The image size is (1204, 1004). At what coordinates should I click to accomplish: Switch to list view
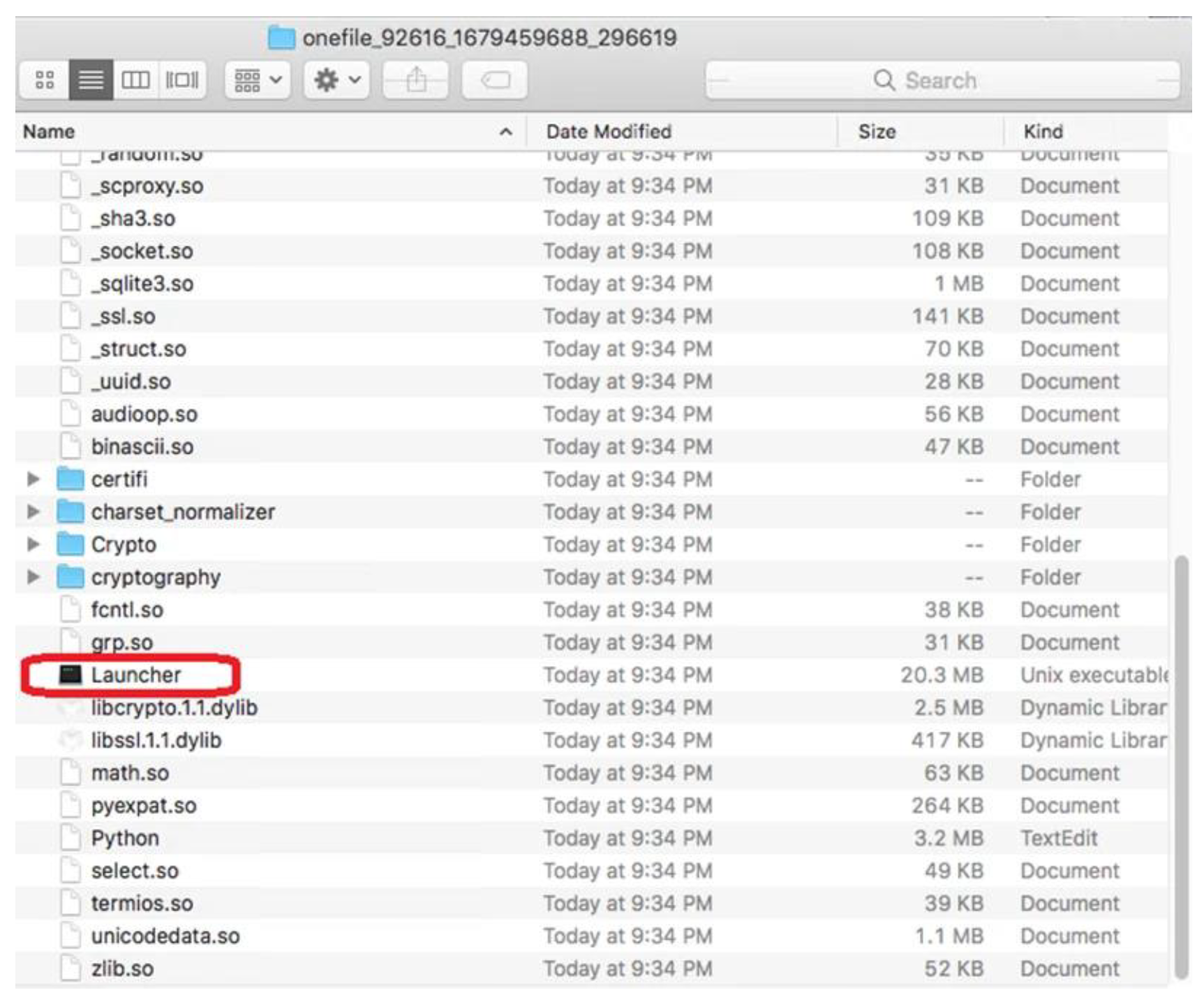coord(91,80)
